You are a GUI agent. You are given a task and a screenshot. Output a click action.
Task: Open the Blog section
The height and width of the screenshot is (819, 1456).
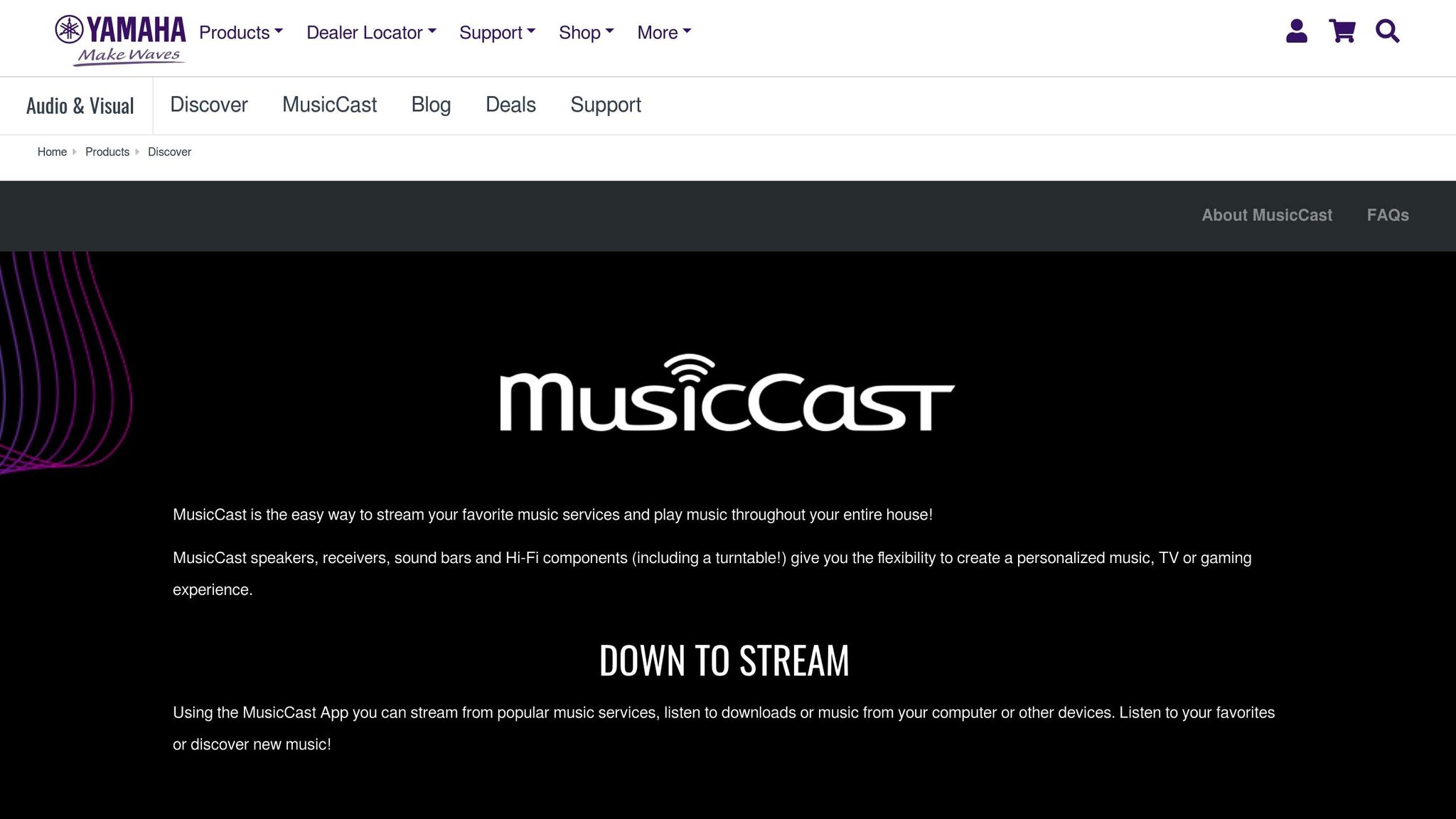431,105
